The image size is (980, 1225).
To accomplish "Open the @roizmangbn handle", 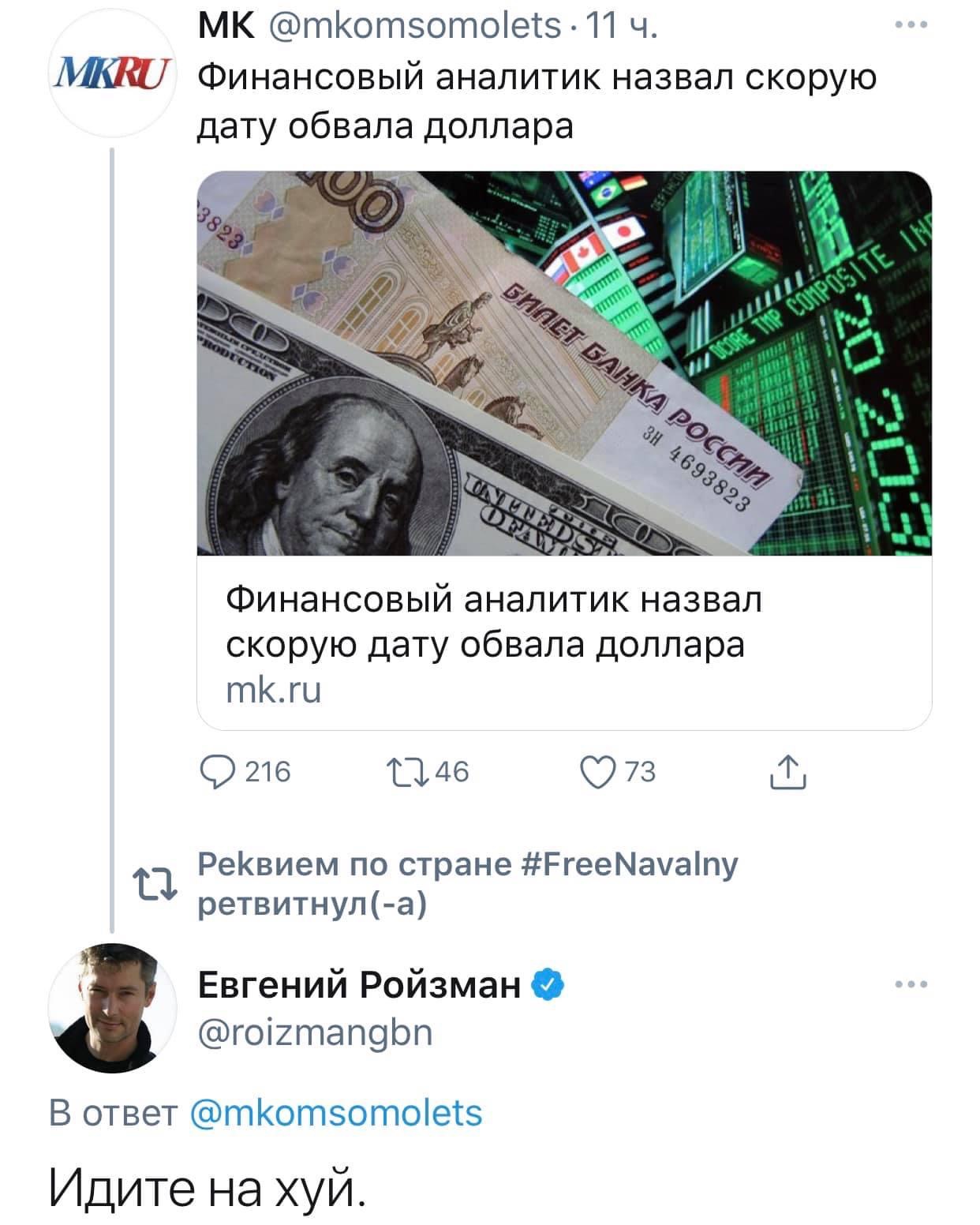I will tap(315, 1032).
